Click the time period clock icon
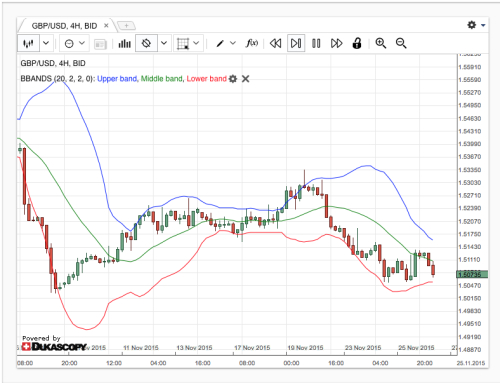The height and width of the screenshot is (383, 500). [x=69, y=43]
